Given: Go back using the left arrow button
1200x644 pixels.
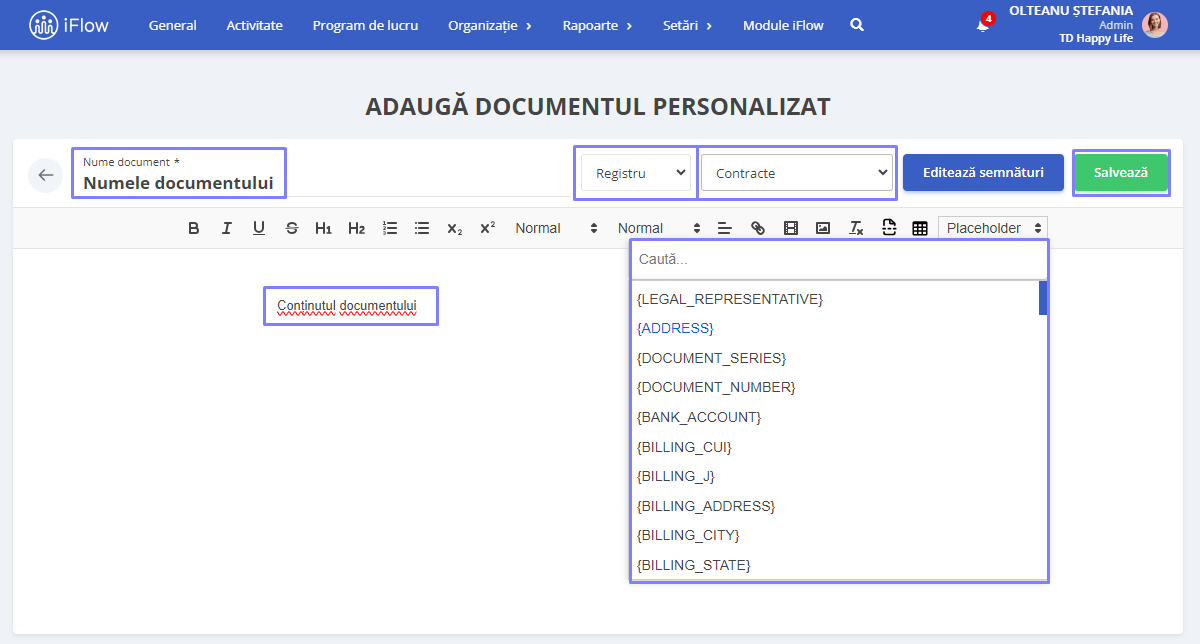Looking at the screenshot, I should point(45,175).
